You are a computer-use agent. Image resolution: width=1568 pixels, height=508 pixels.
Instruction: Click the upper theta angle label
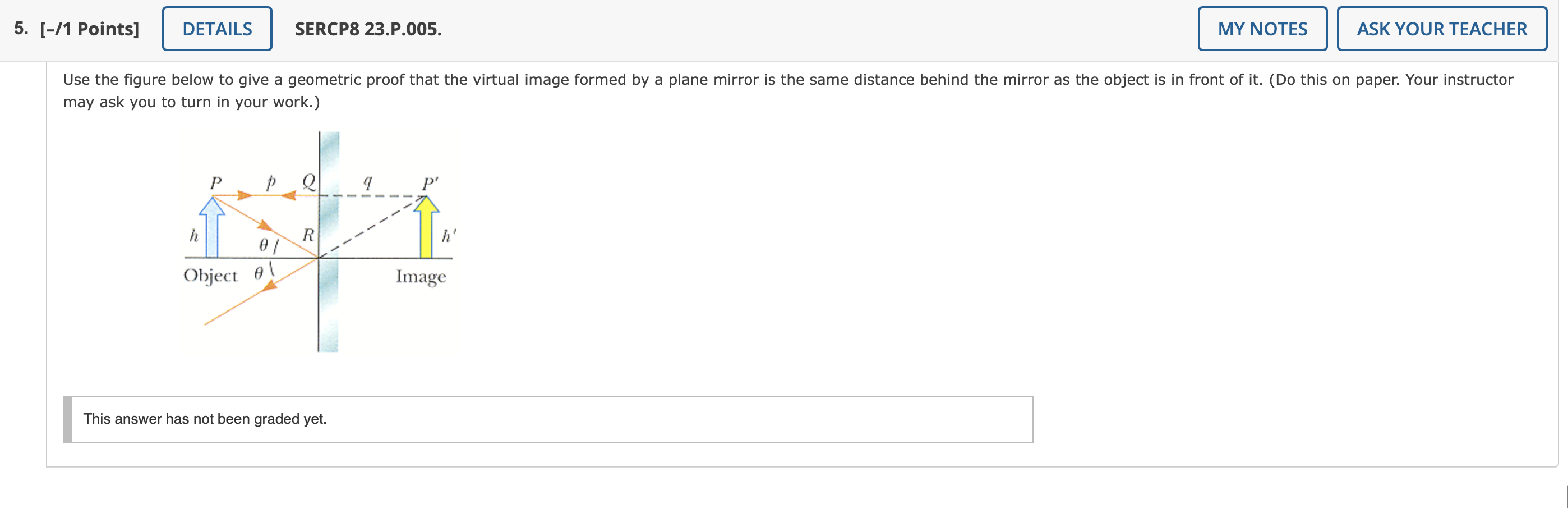264,245
